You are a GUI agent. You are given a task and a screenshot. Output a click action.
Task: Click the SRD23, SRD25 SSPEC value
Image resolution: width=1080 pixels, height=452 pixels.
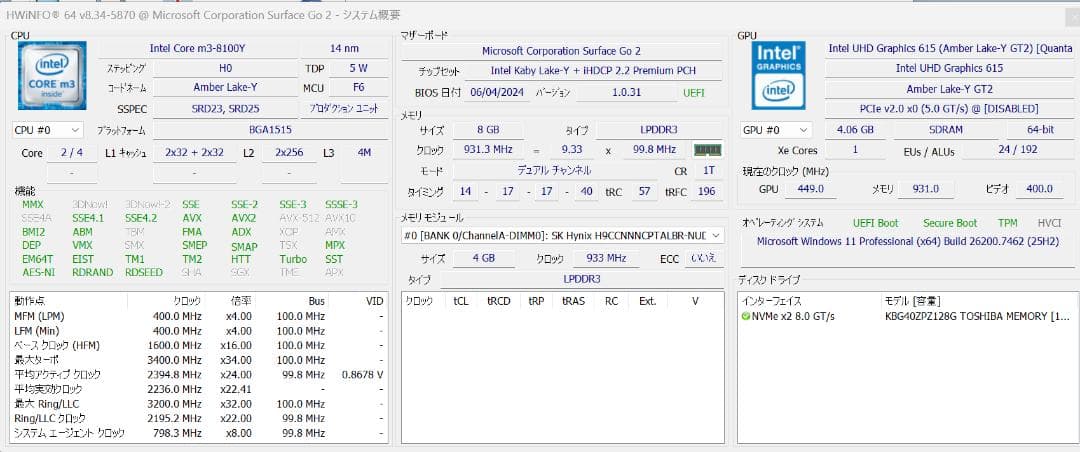[225, 108]
